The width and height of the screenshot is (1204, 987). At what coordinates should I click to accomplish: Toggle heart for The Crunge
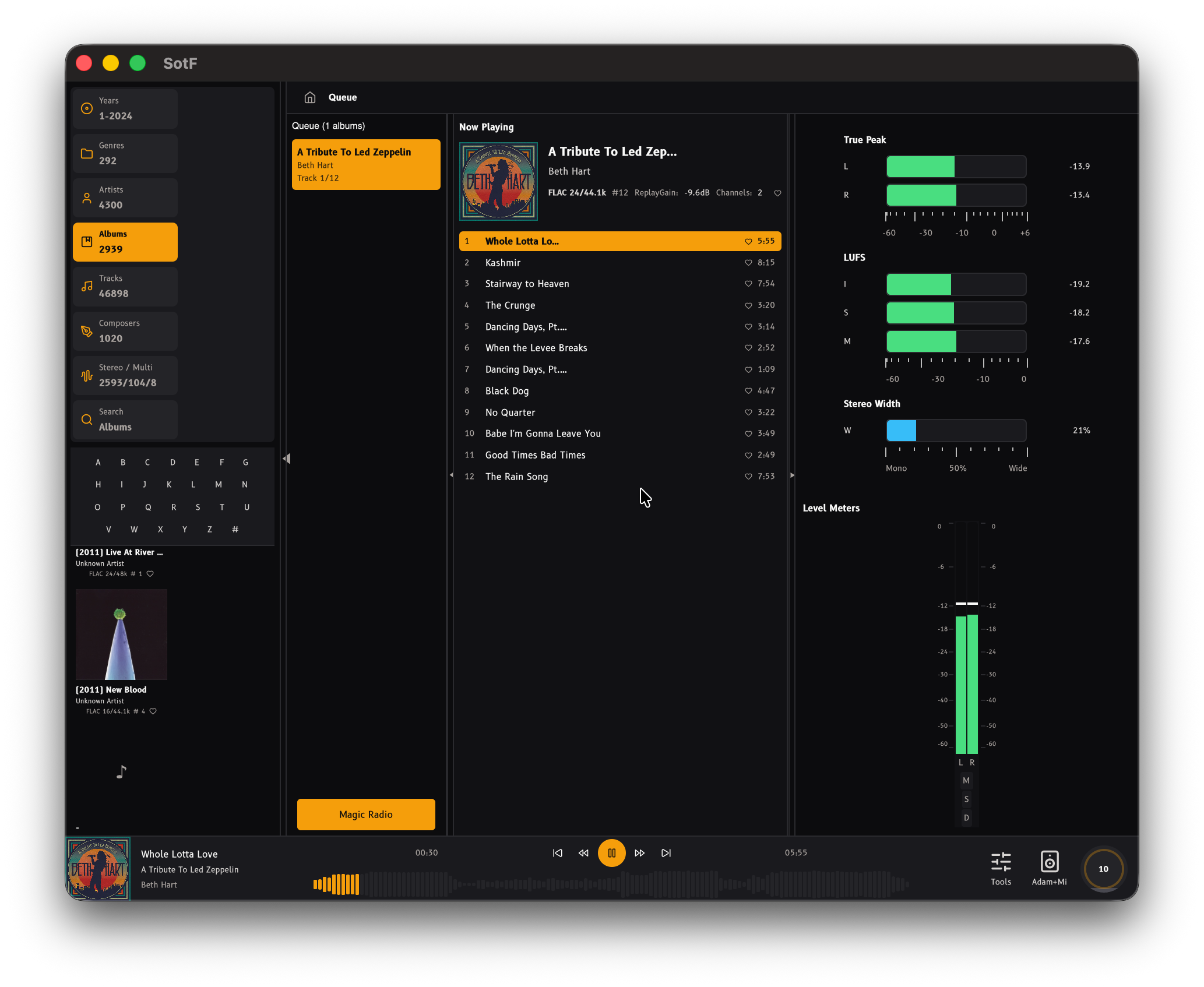click(748, 305)
